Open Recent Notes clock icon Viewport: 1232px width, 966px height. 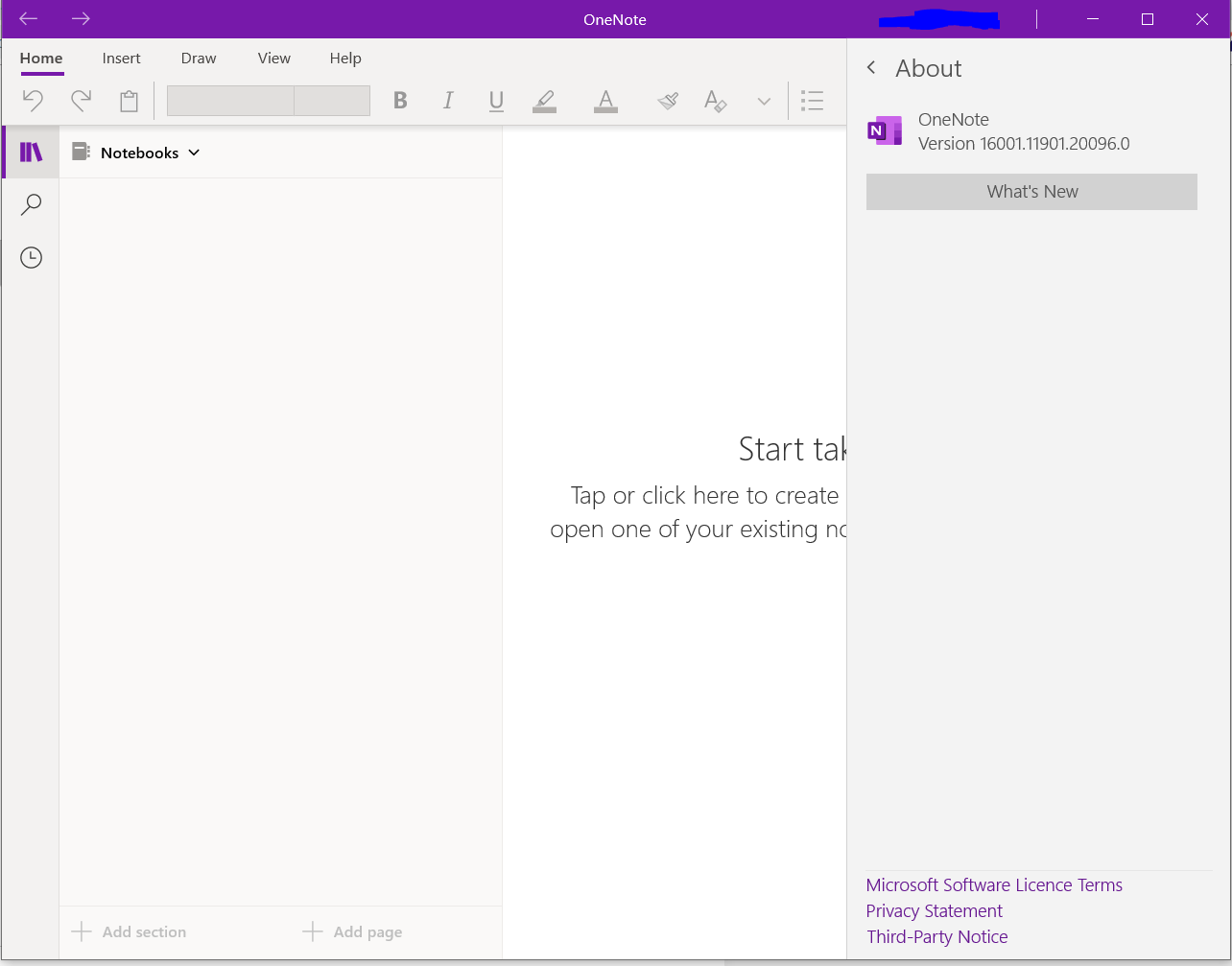click(32, 257)
